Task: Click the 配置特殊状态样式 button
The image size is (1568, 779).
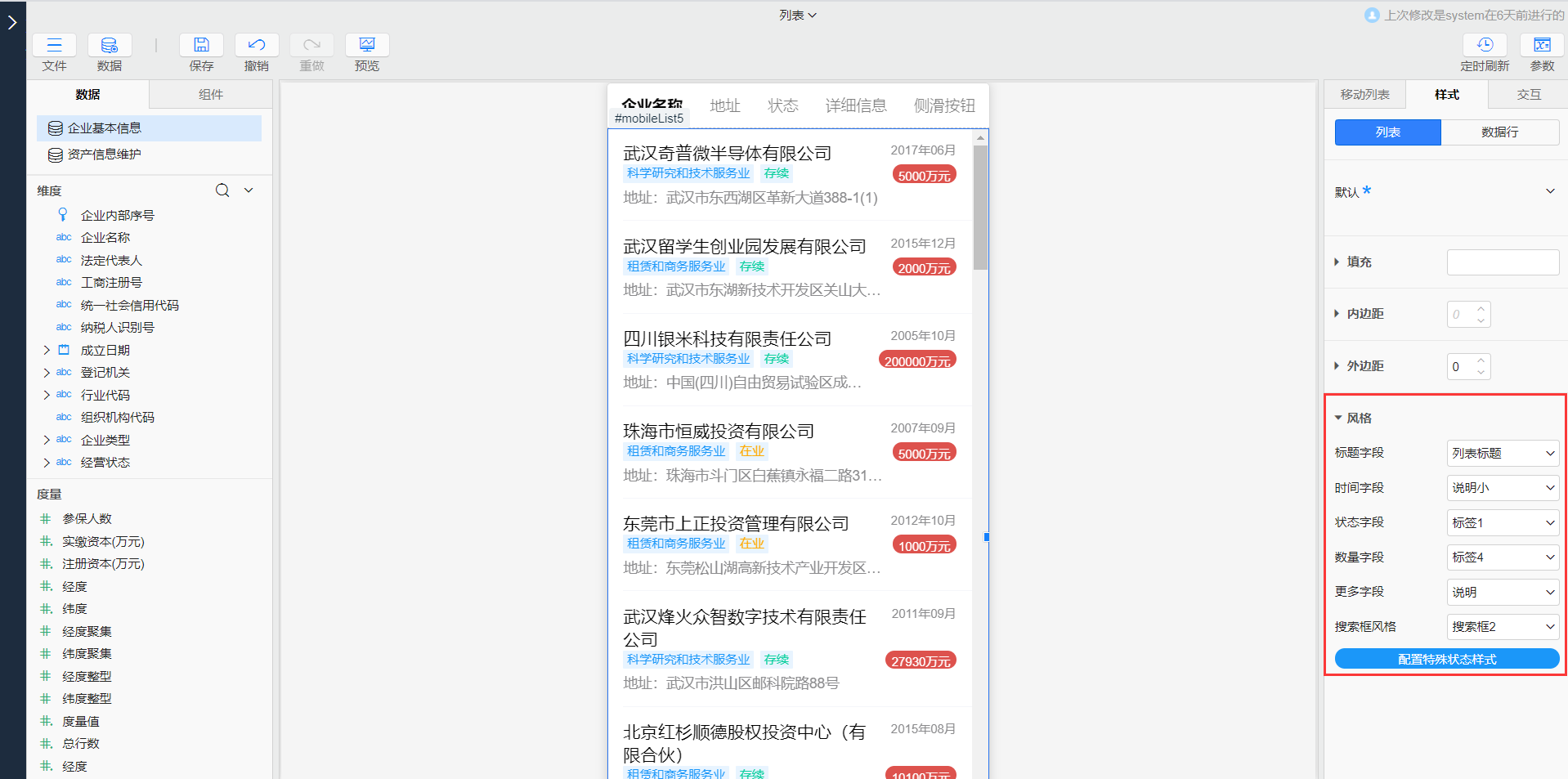Action: [1445, 658]
